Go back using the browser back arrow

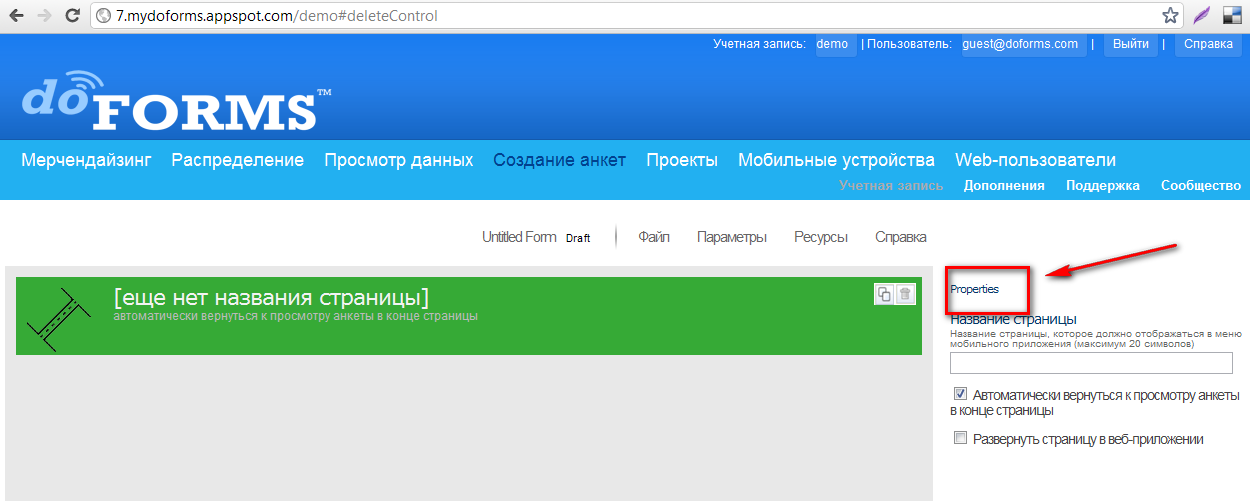16,16
